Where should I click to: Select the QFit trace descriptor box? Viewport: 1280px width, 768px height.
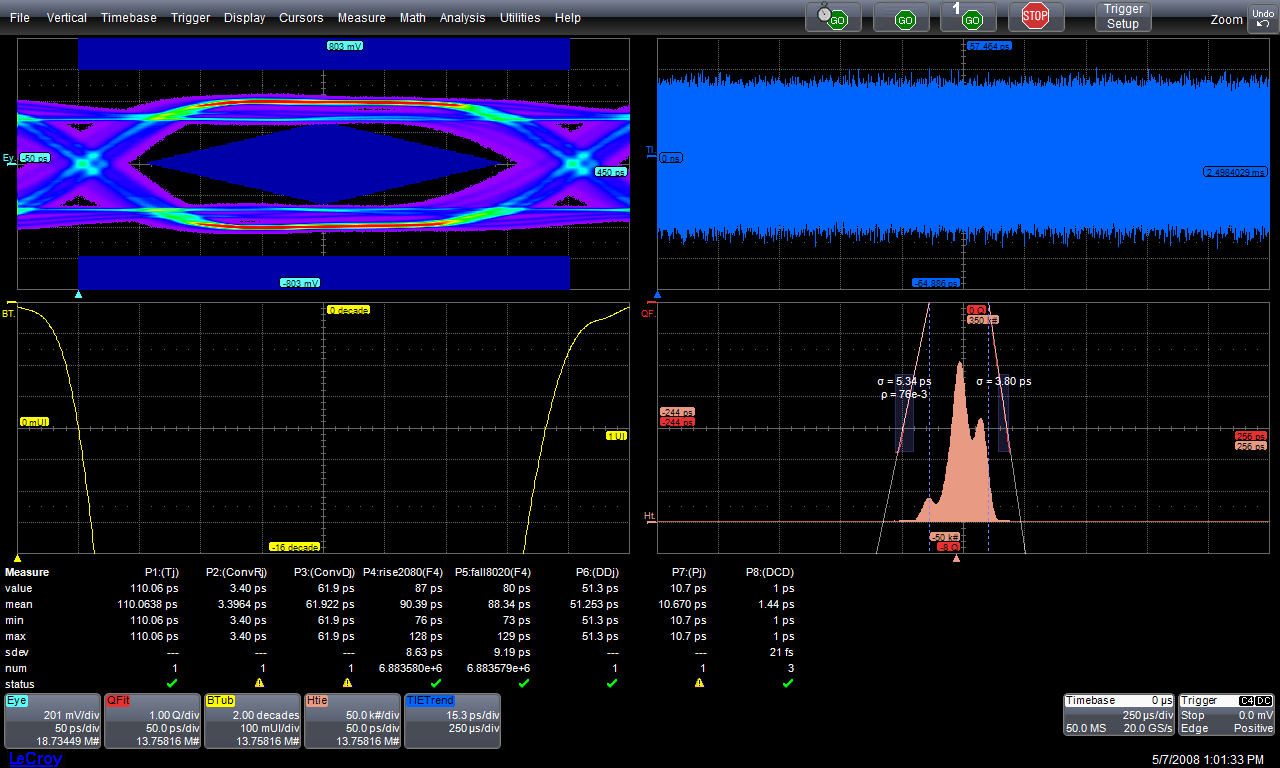[152, 721]
